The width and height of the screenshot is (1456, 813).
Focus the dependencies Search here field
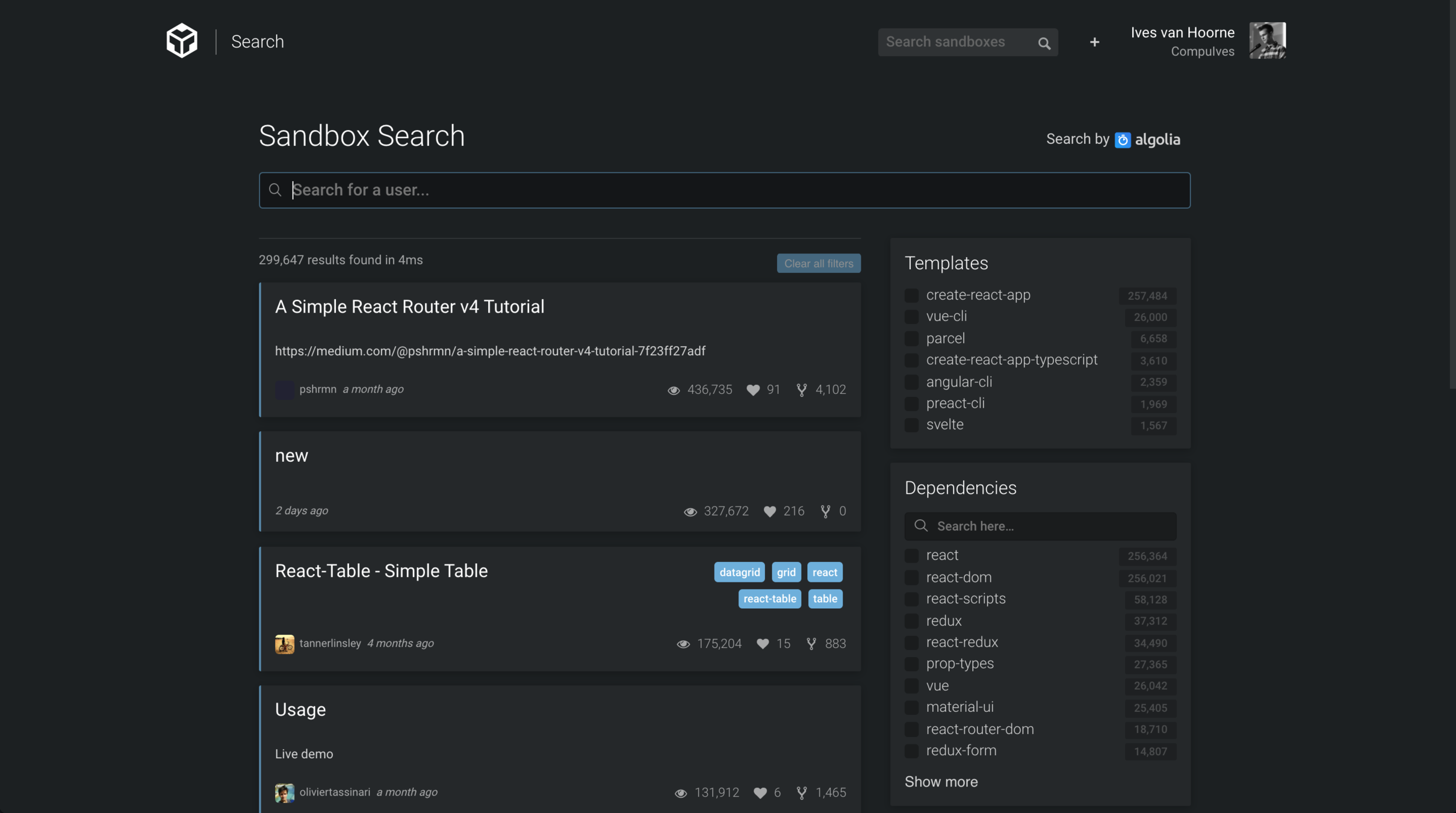coord(1047,526)
